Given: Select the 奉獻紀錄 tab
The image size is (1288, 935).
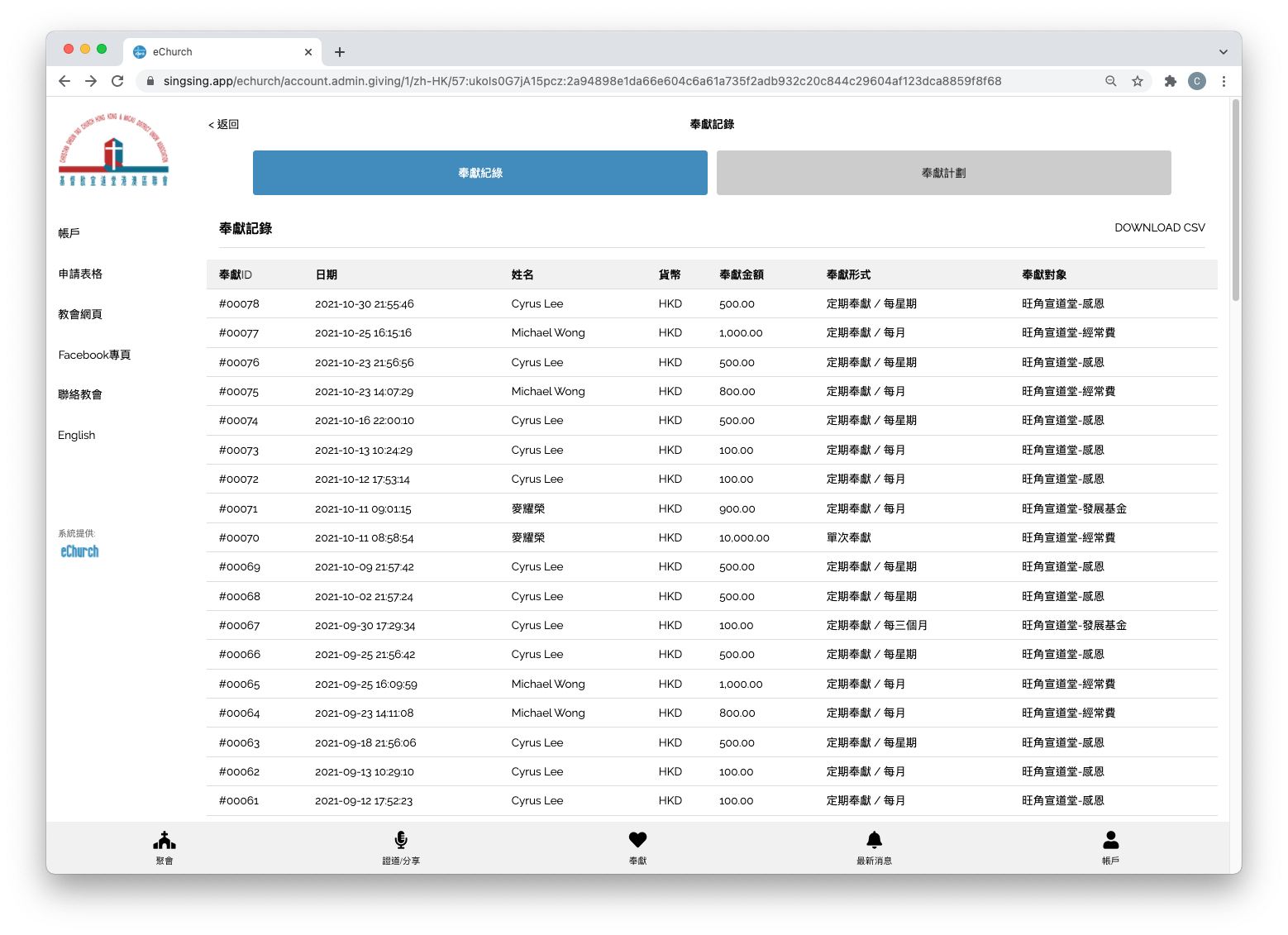Looking at the screenshot, I should 479,173.
